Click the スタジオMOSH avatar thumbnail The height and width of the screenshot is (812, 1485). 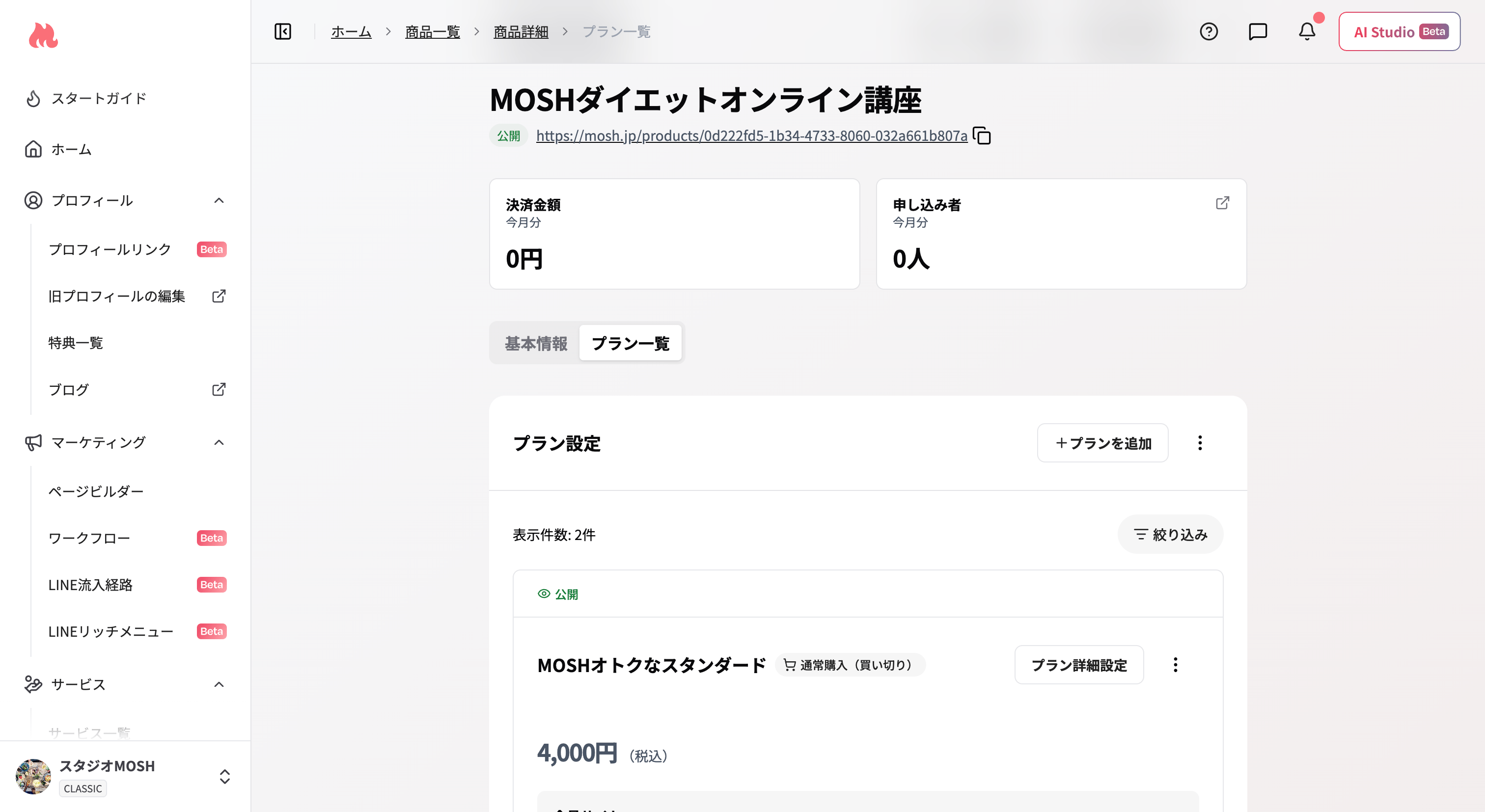coord(33,776)
